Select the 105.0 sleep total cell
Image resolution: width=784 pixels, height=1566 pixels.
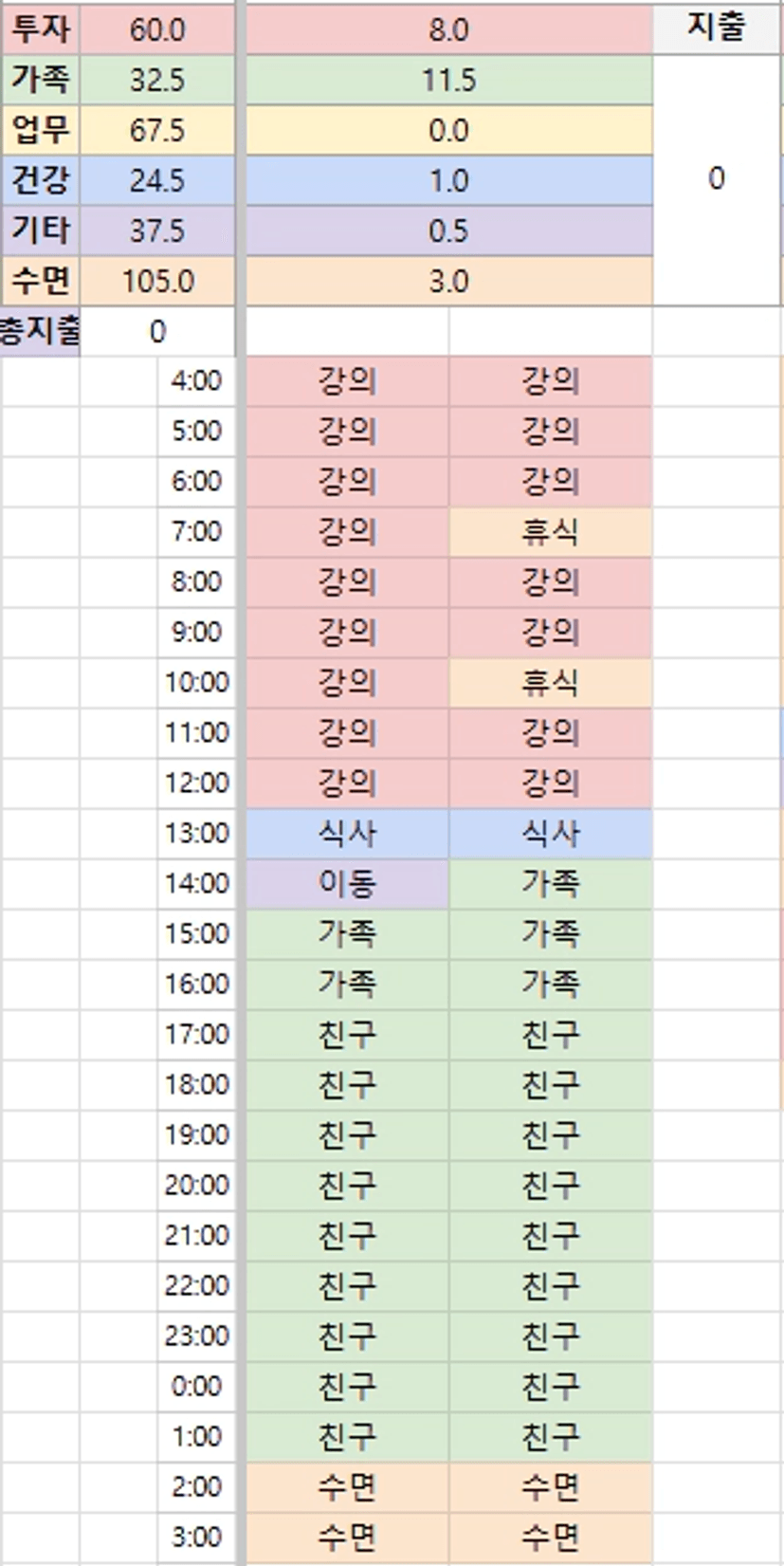[x=157, y=281]
